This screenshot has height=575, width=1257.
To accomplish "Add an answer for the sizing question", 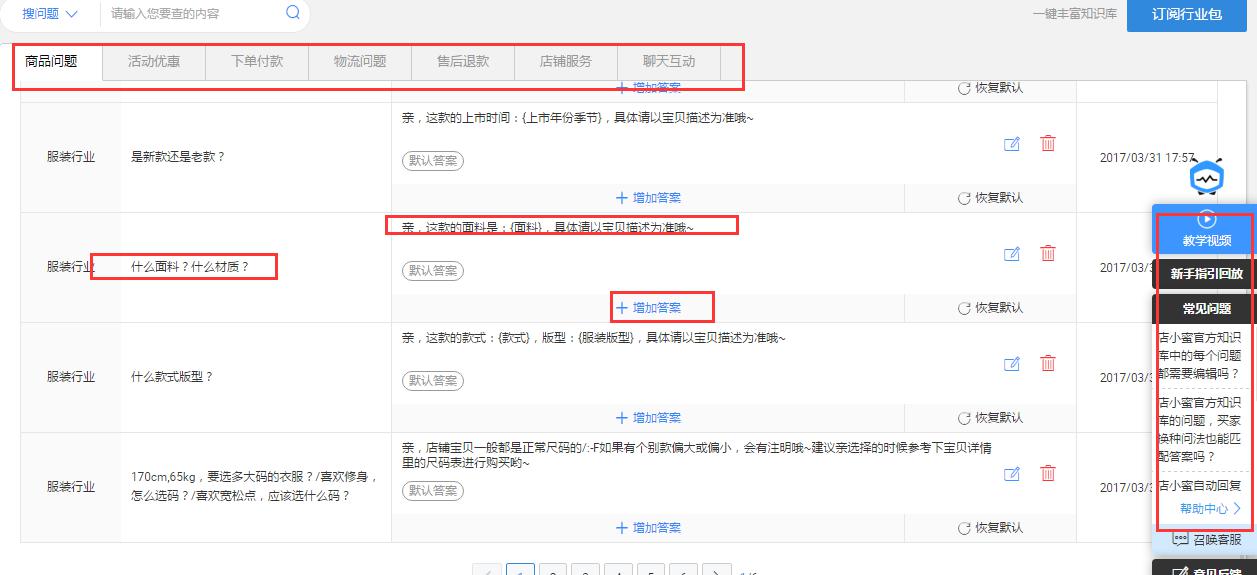I will (x=648, y=528).
